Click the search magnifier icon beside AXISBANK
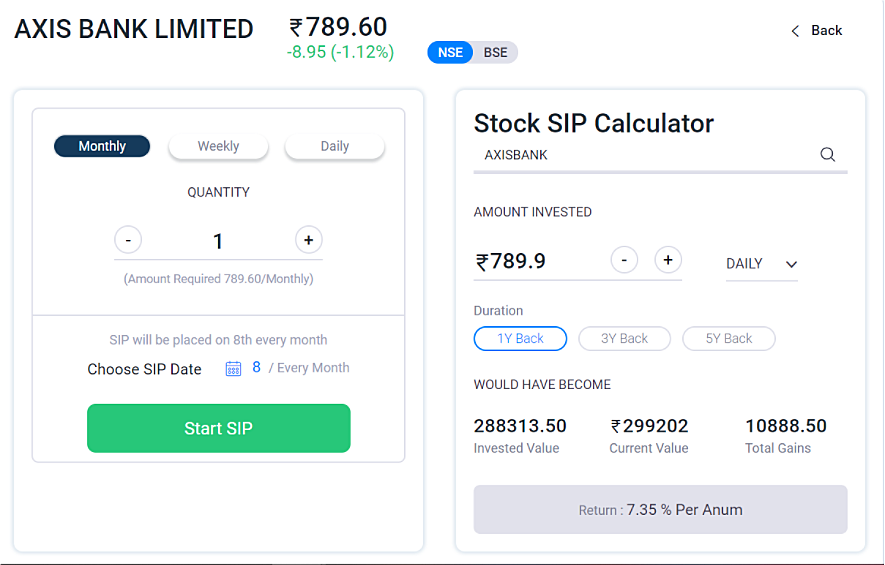 (x=827, y=154)
